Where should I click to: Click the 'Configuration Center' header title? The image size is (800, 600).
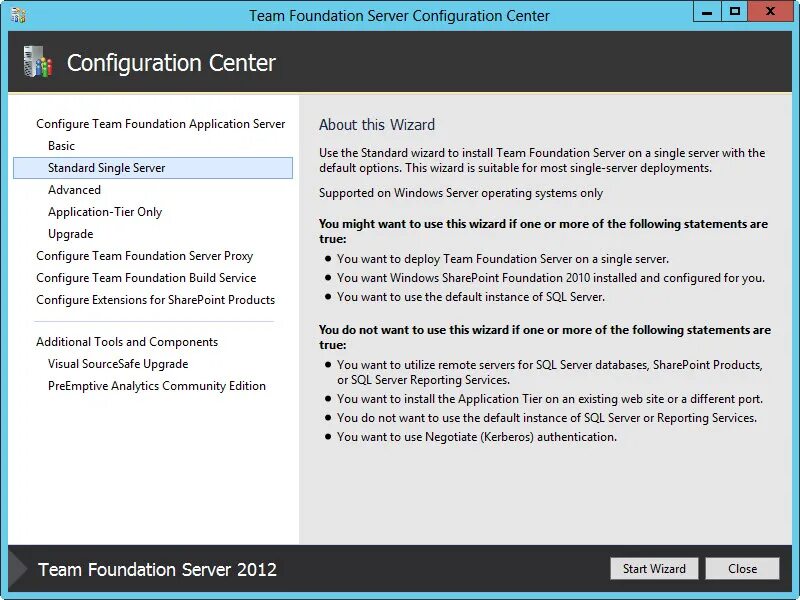click(x=171, y=63)
